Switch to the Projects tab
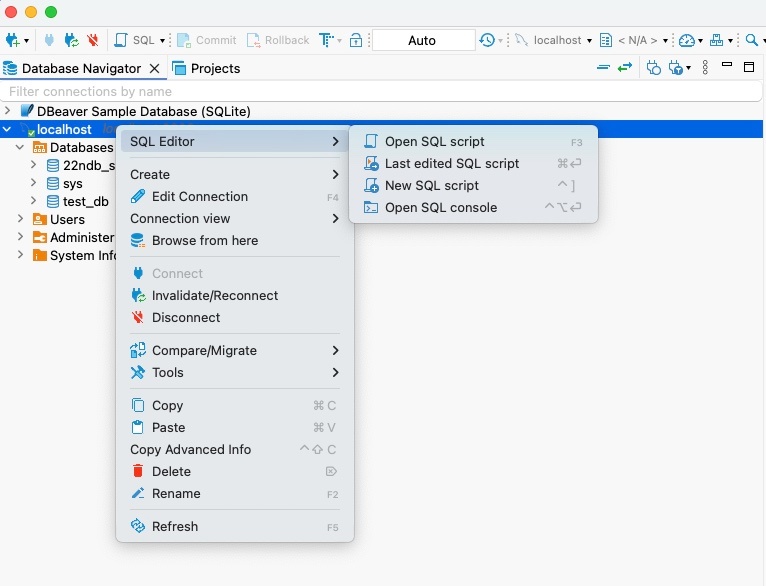766x586 pixels. tap(206, 68)
